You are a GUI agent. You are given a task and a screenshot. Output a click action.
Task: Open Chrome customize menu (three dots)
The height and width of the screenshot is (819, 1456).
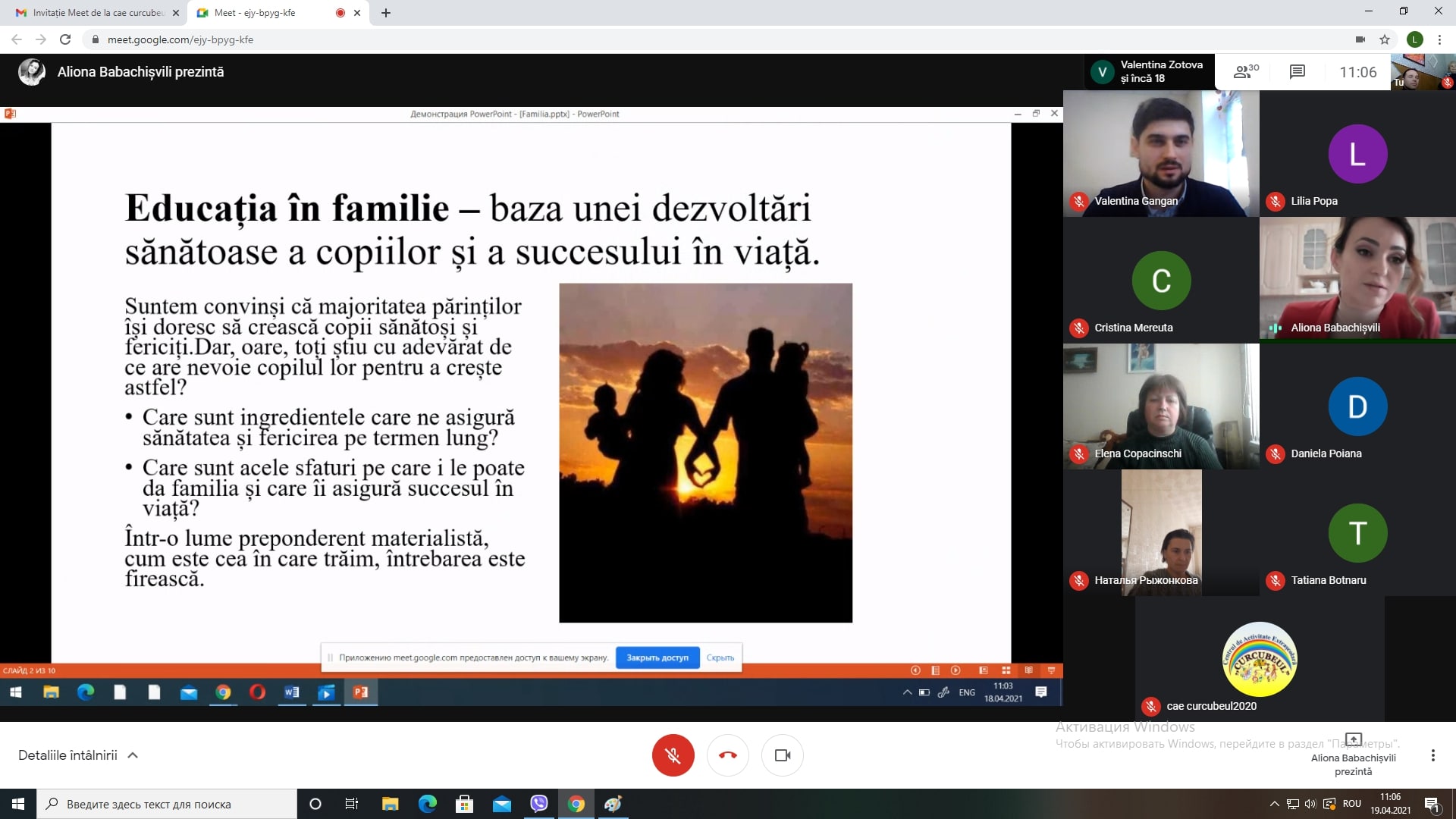click(1439, 39)
